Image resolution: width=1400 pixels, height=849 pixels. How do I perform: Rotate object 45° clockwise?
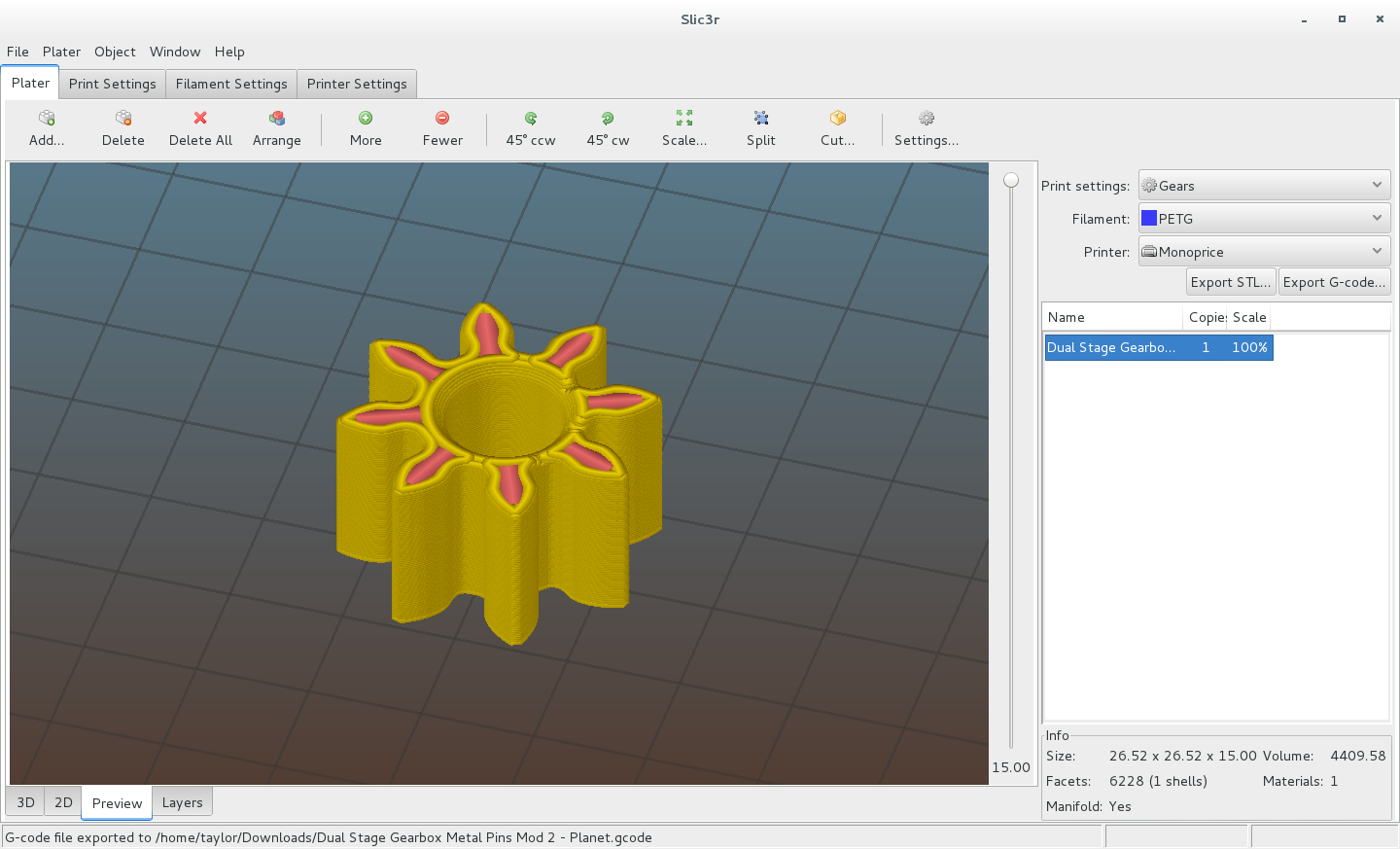pyautogui.click(x=608, y=119)
